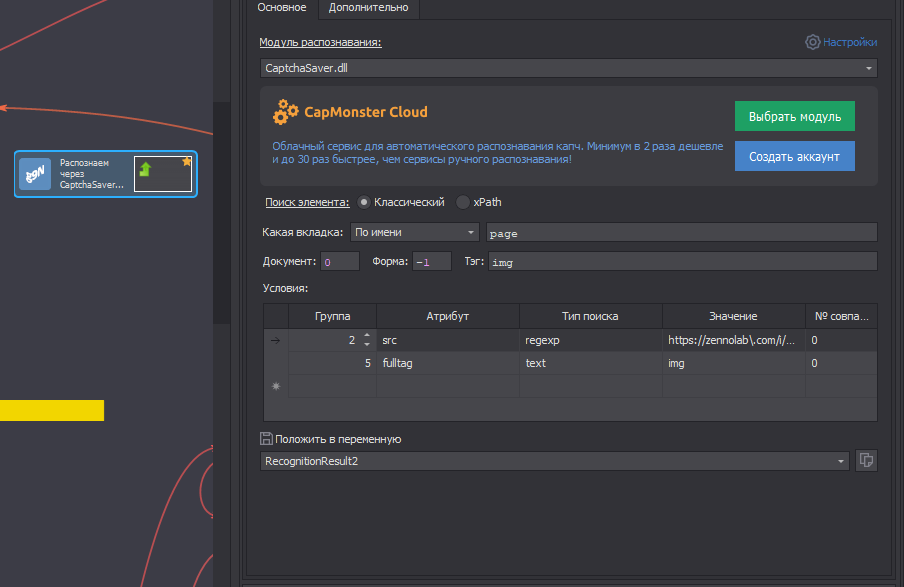Click the new row asterisk in conditions table
Screen dimensions: 904x587
tap(276, 386)
